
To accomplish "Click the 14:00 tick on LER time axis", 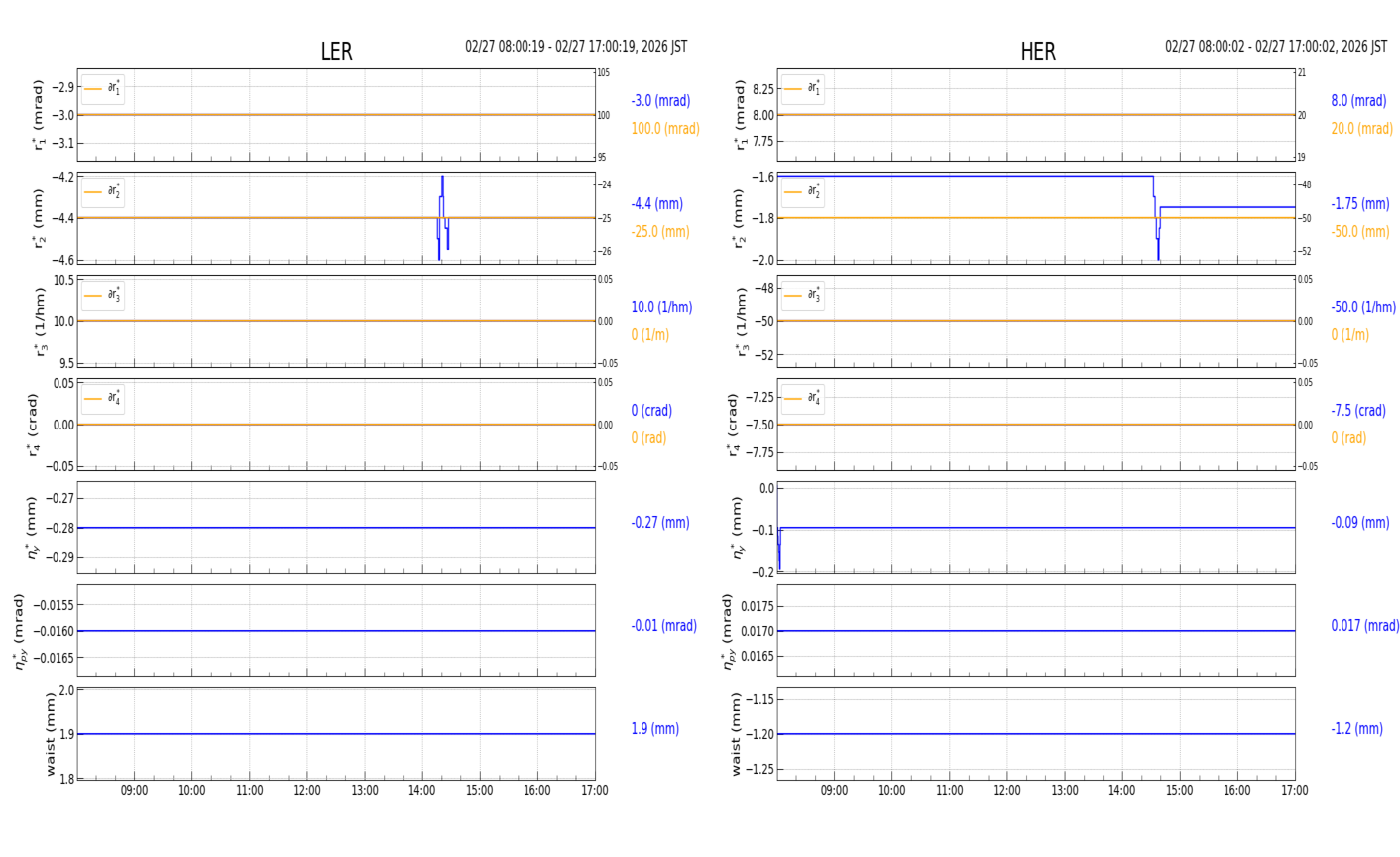I will (x=422, y=791).
